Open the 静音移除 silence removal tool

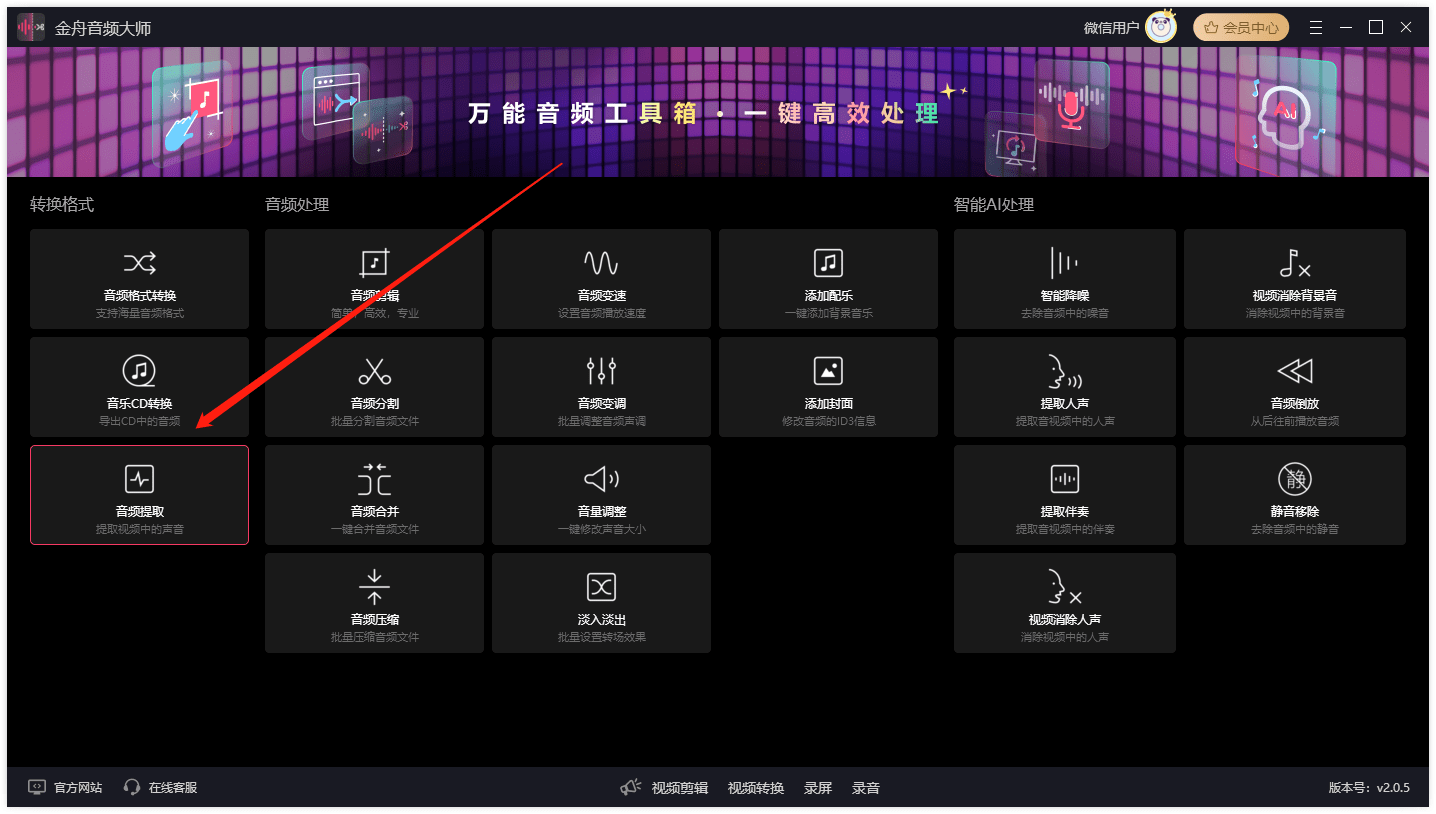click(x=1294, y=480)
